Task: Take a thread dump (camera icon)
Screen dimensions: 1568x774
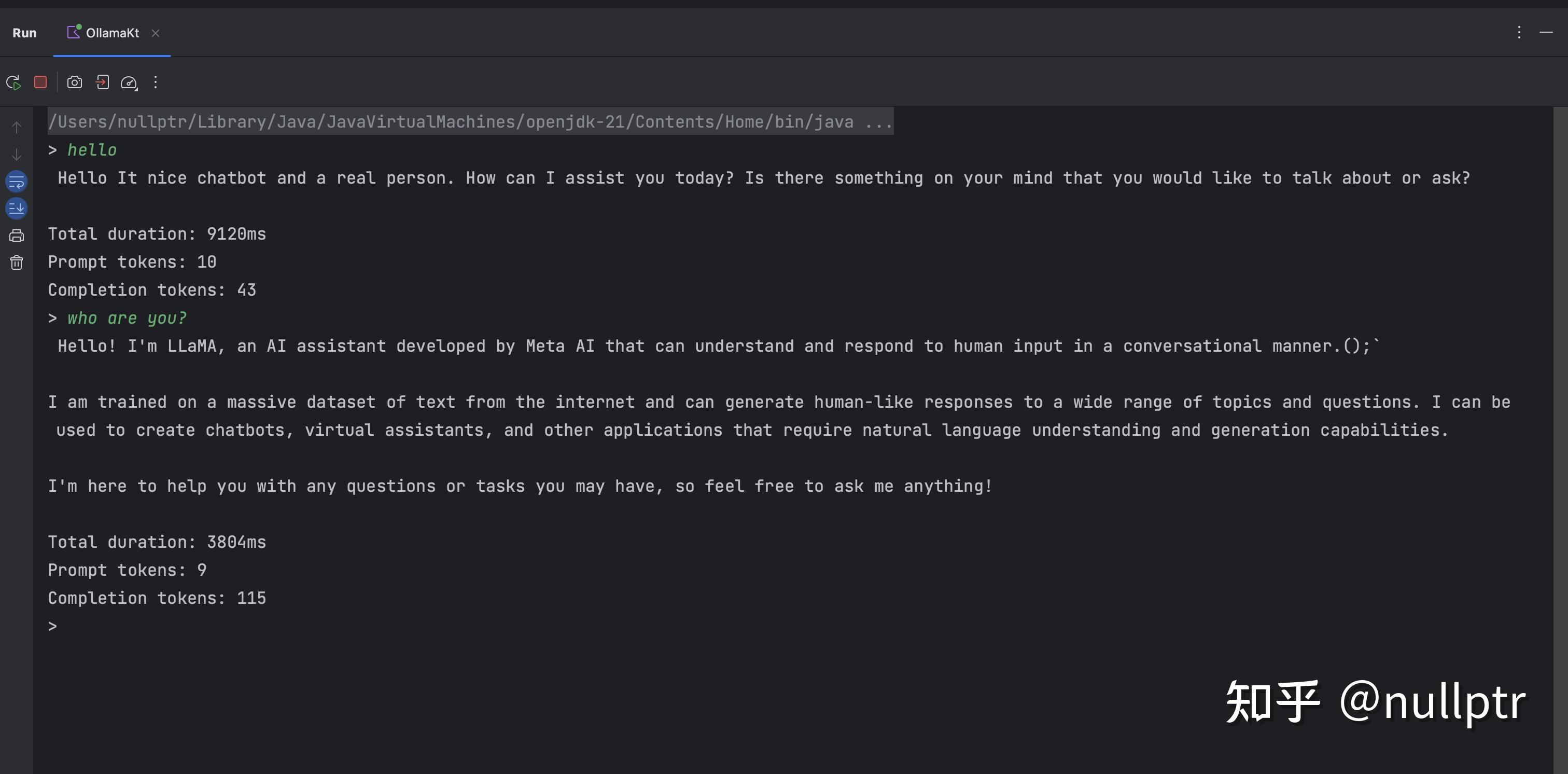Action: click(x=74, y=82)
